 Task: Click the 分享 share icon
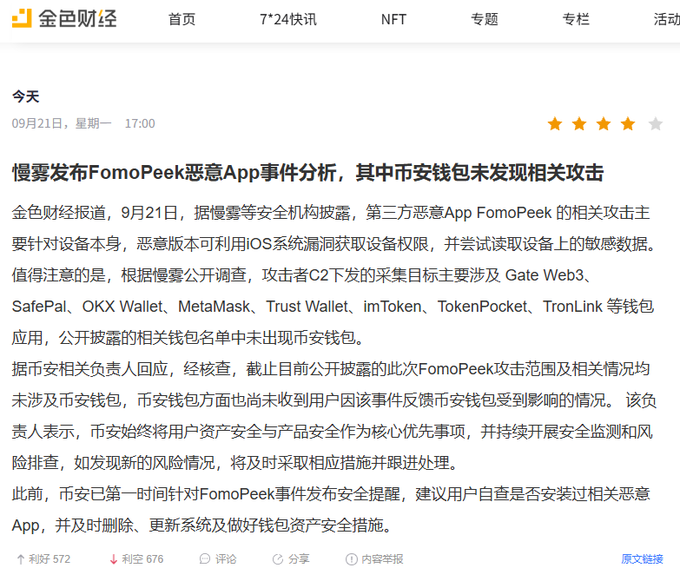click(x=278, y=559)
